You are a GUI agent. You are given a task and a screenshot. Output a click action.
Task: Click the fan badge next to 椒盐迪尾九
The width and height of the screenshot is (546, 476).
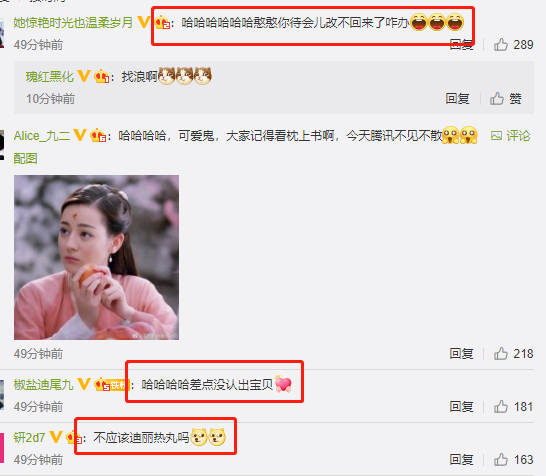pyautogui.click(x=111, y=384)
